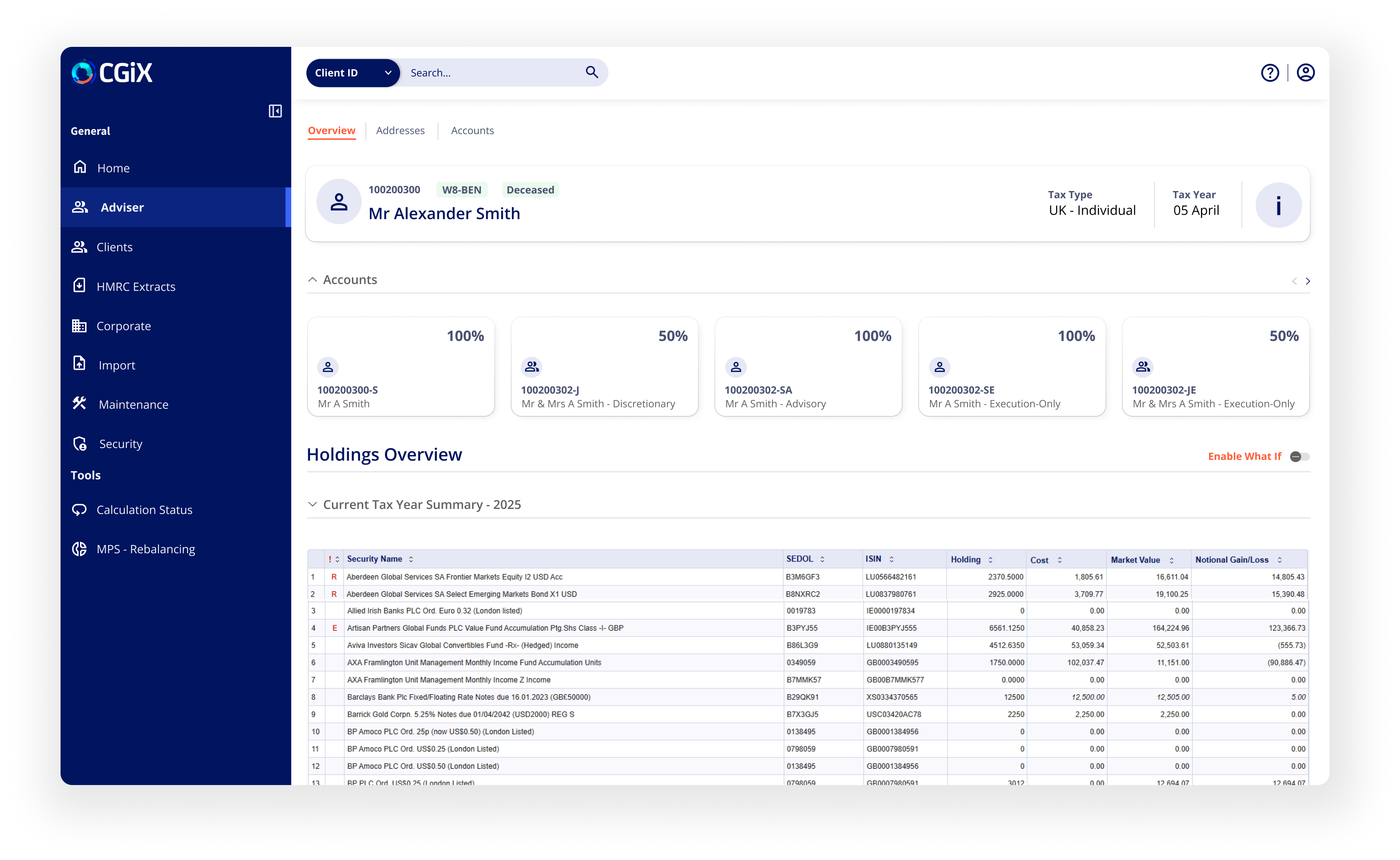The height and width of the screenshot is (860, 1400).
Task: Open the Client ID search dropdown
Action: pyautogui.click(x=353, y=73)
